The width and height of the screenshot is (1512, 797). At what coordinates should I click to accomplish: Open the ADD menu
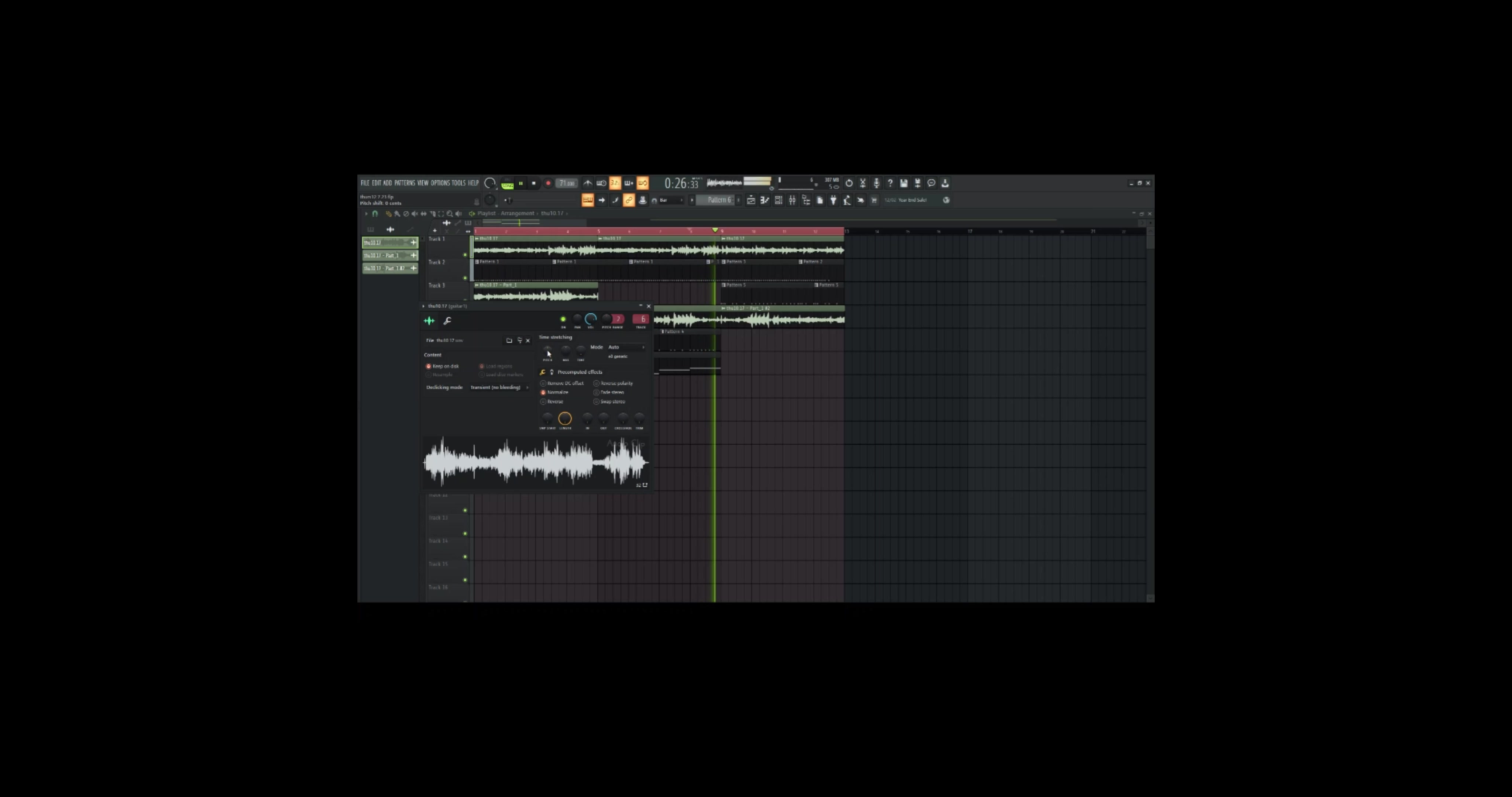(387, 183)
